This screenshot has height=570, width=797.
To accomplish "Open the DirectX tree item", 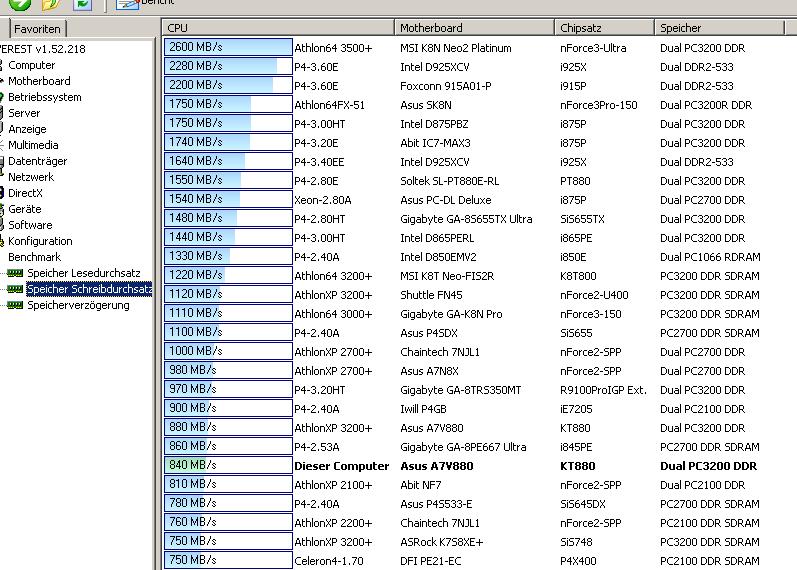I will (x=25, y=193).
